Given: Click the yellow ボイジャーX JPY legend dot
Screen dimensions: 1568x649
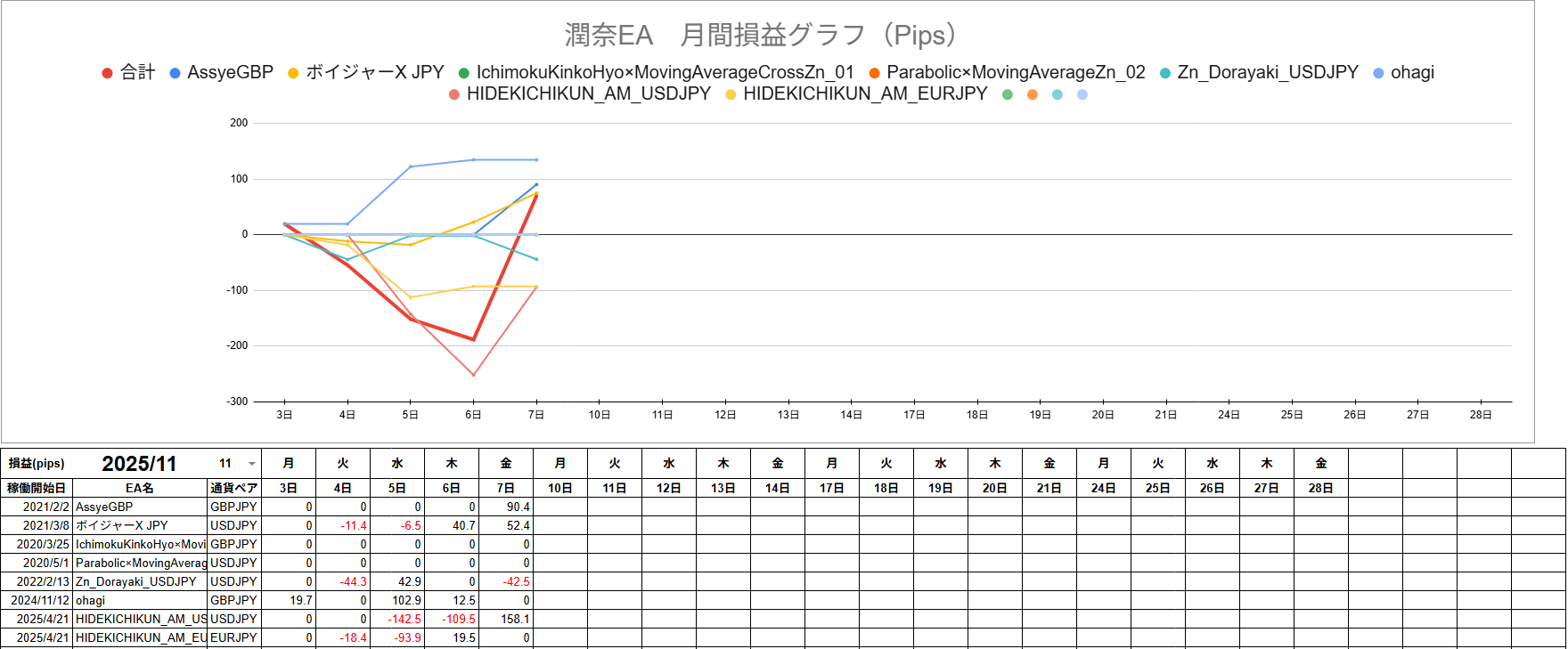Looking at the screenshot, I should click(293, 73).
